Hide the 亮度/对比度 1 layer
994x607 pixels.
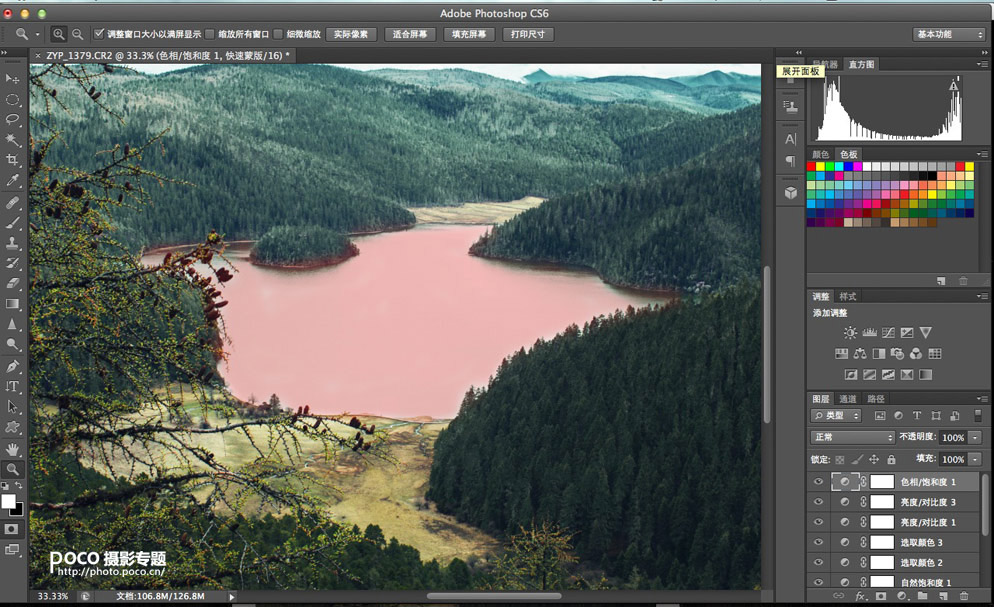(818, 522)
